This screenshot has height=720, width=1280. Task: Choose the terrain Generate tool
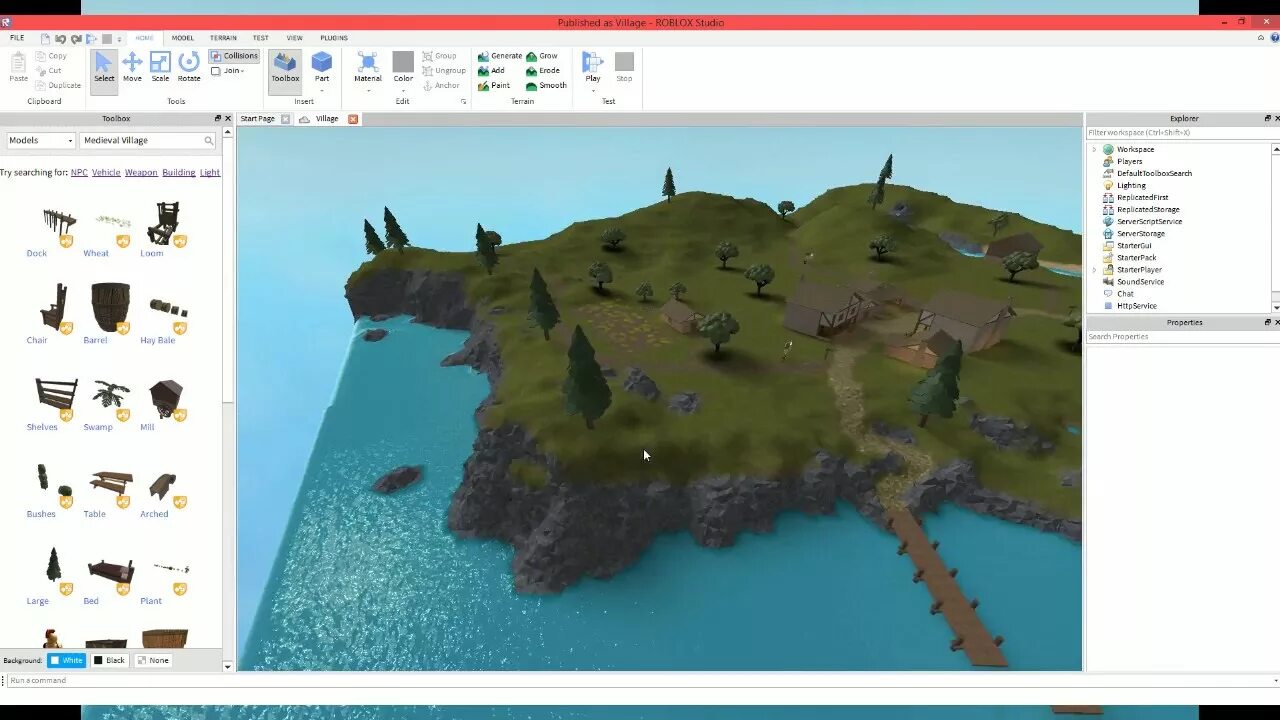click(500, 56)
